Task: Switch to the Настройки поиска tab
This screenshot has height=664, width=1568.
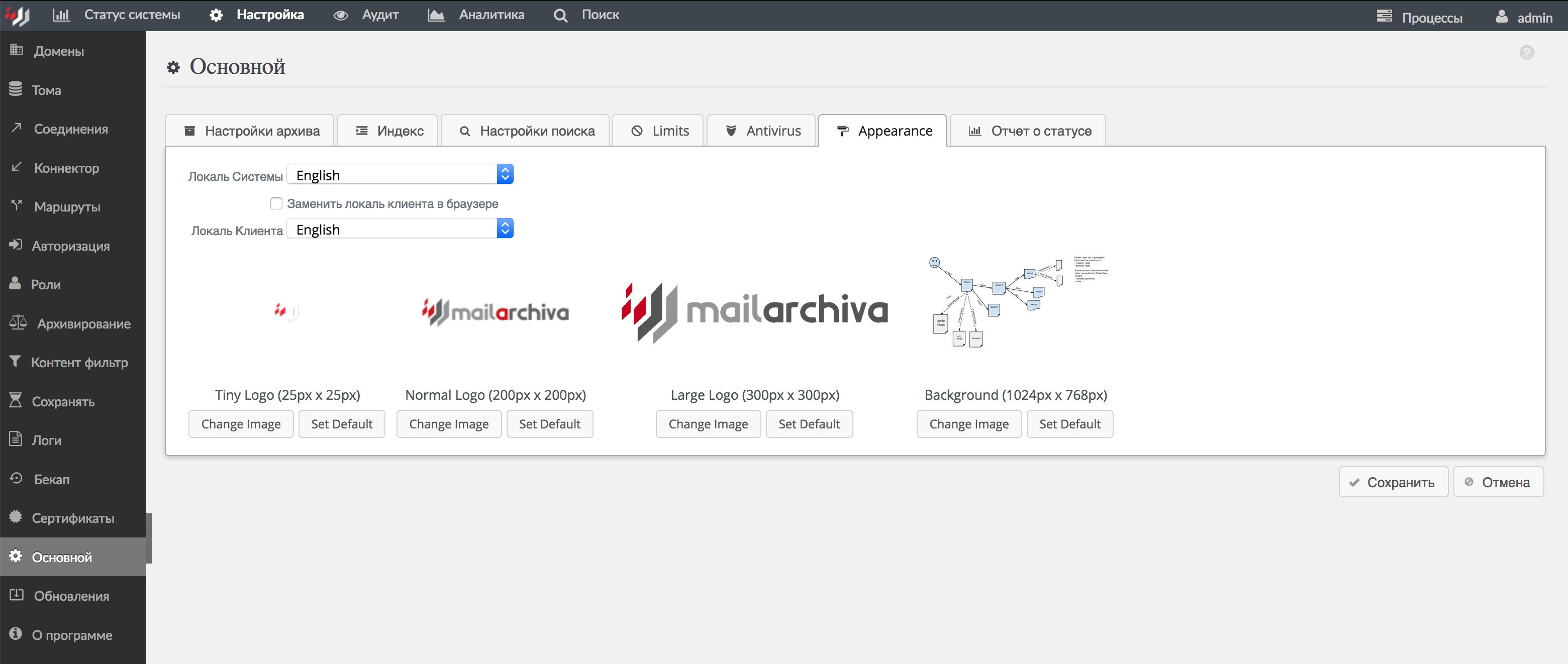Action: (x=525, y=131)
